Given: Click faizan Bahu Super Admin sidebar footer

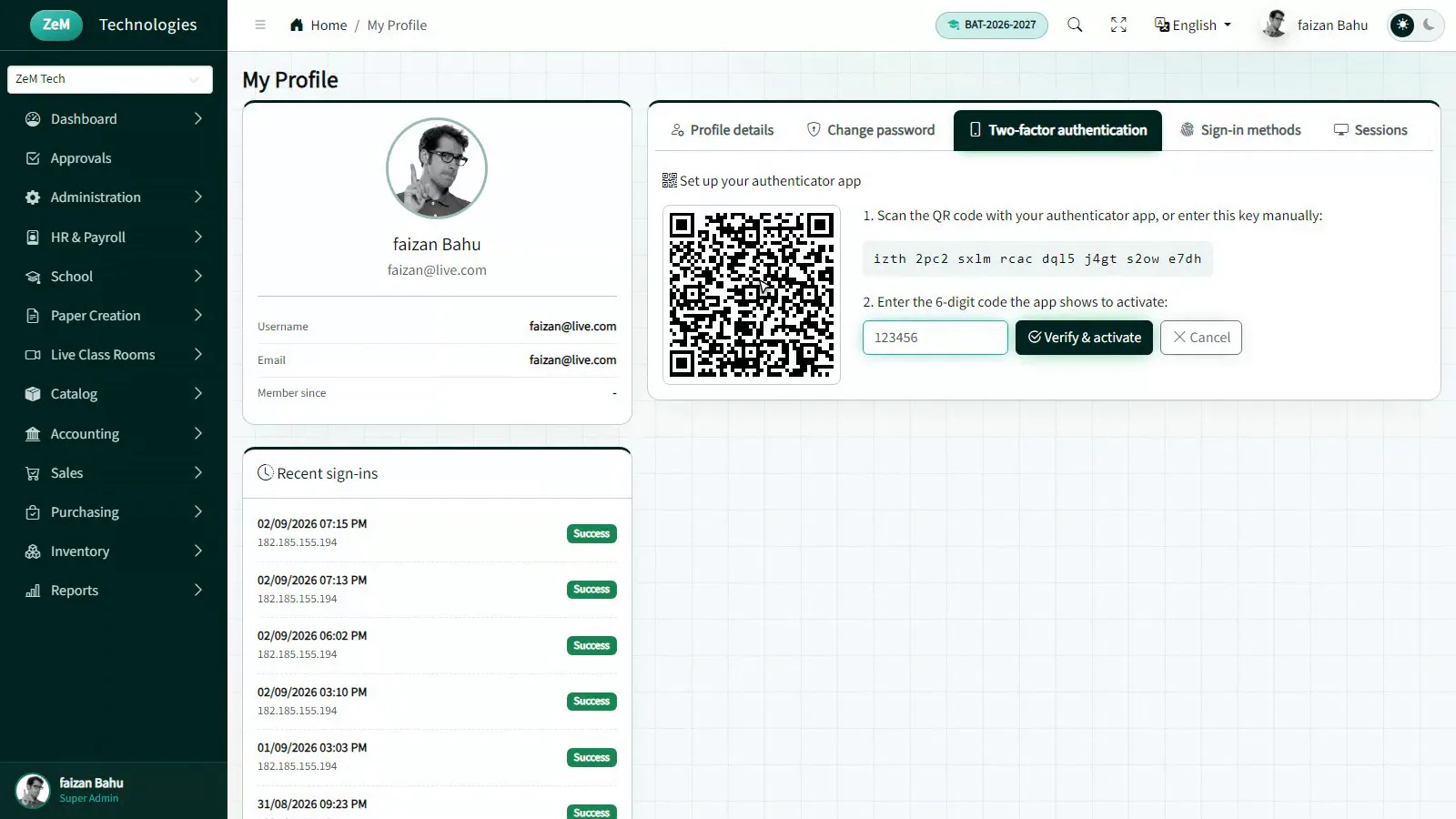Looking at the screenshot, I should click(114, 790).
